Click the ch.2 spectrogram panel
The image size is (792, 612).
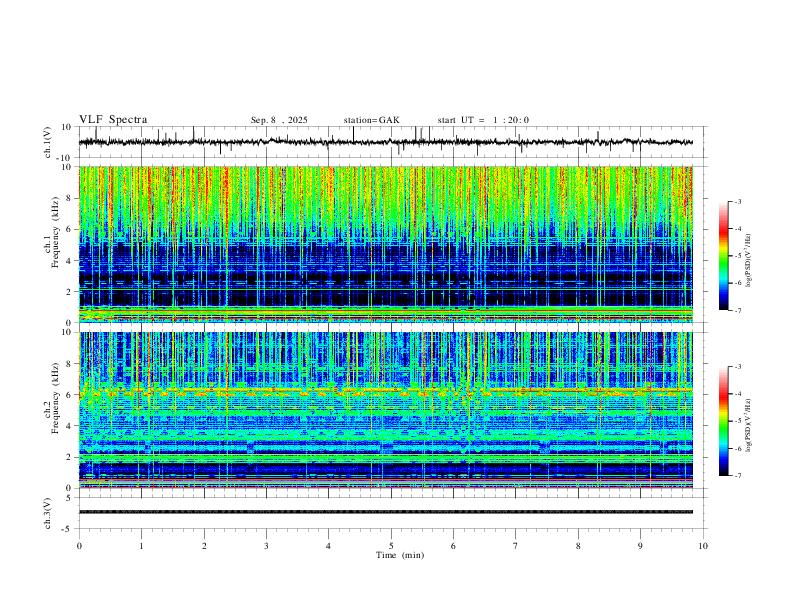[x=386, y=410]
